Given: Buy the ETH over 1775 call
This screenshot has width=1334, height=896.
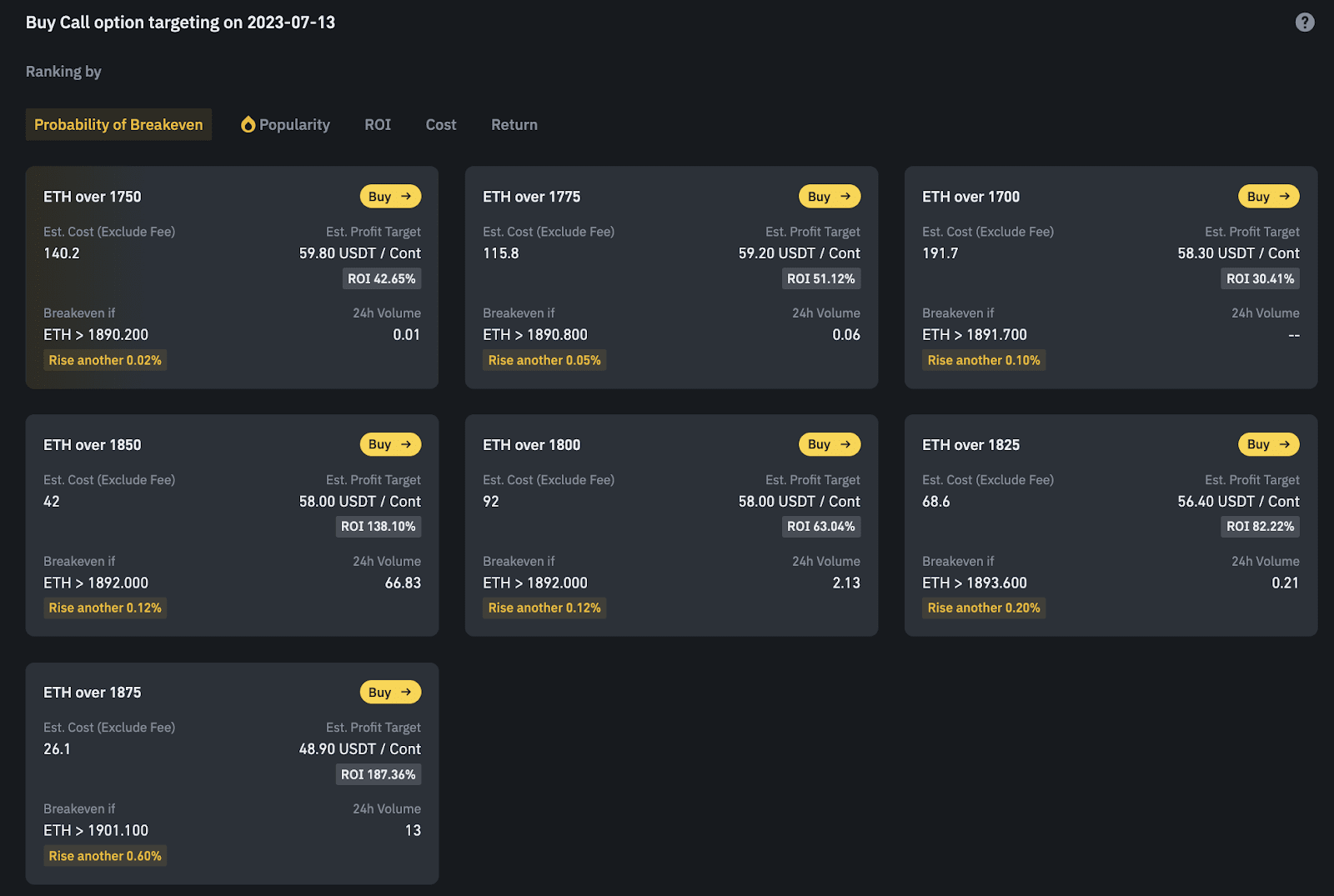Looking at the screenshot, I should pyautogui.click(x=829, y=197).
